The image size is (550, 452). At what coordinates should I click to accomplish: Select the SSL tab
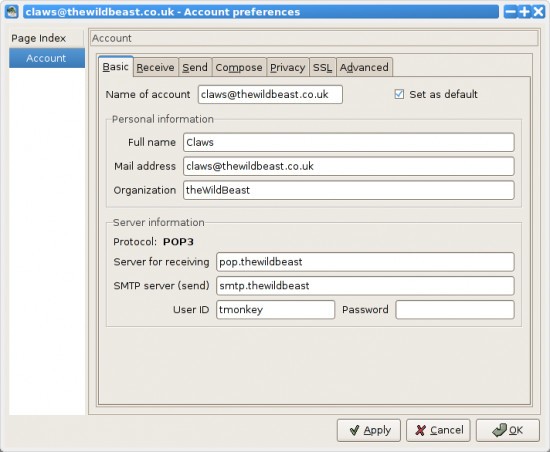322,67
